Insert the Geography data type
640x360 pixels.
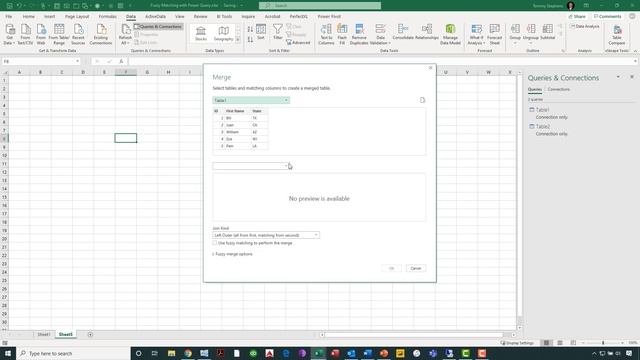tap(223, 33)
